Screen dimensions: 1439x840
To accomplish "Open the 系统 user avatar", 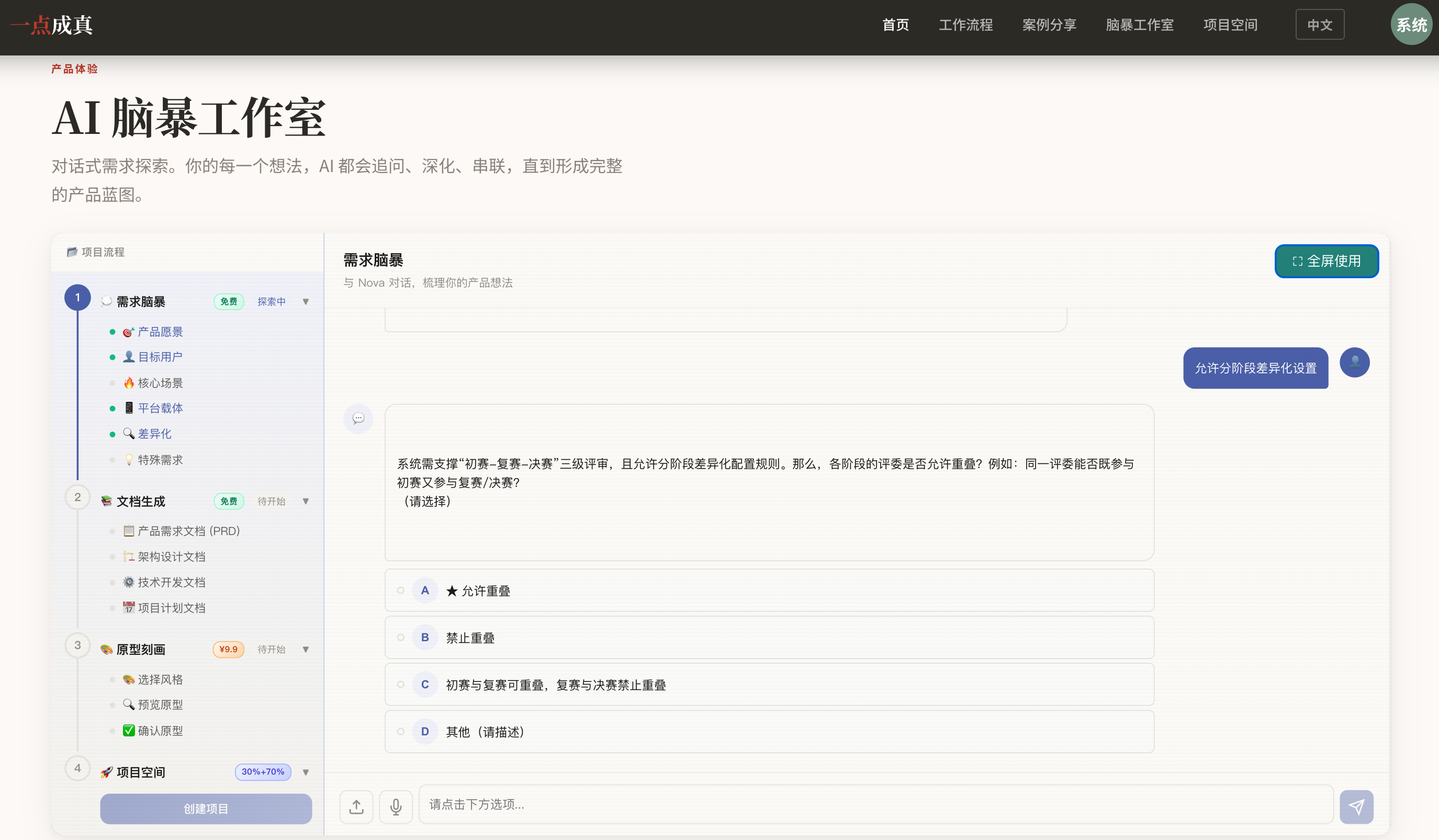I will click(1411, 25).
